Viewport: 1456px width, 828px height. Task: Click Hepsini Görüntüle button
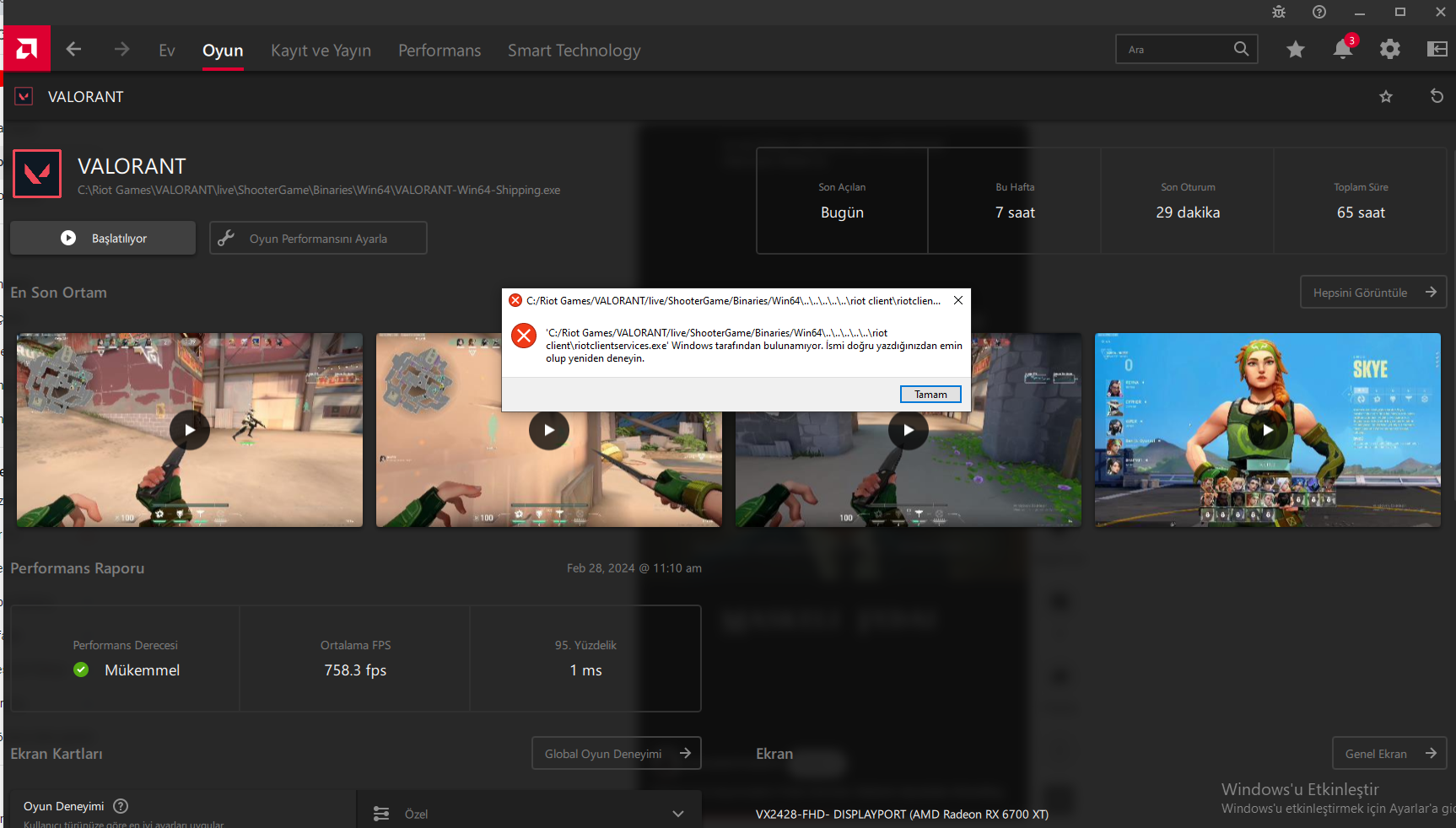(x=1373, y=292)
